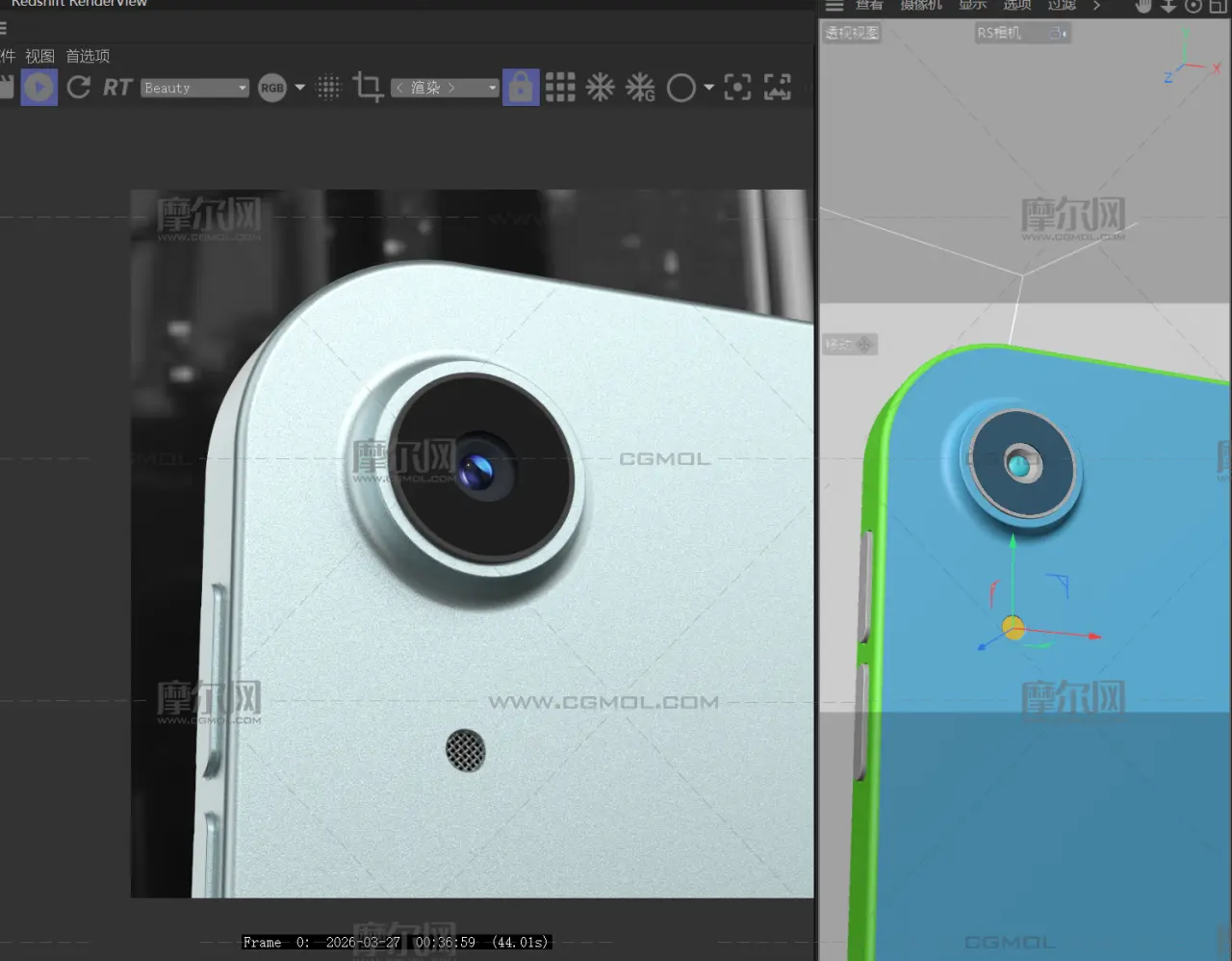Click the RS相机 camera label button

[x=999, y=33]
